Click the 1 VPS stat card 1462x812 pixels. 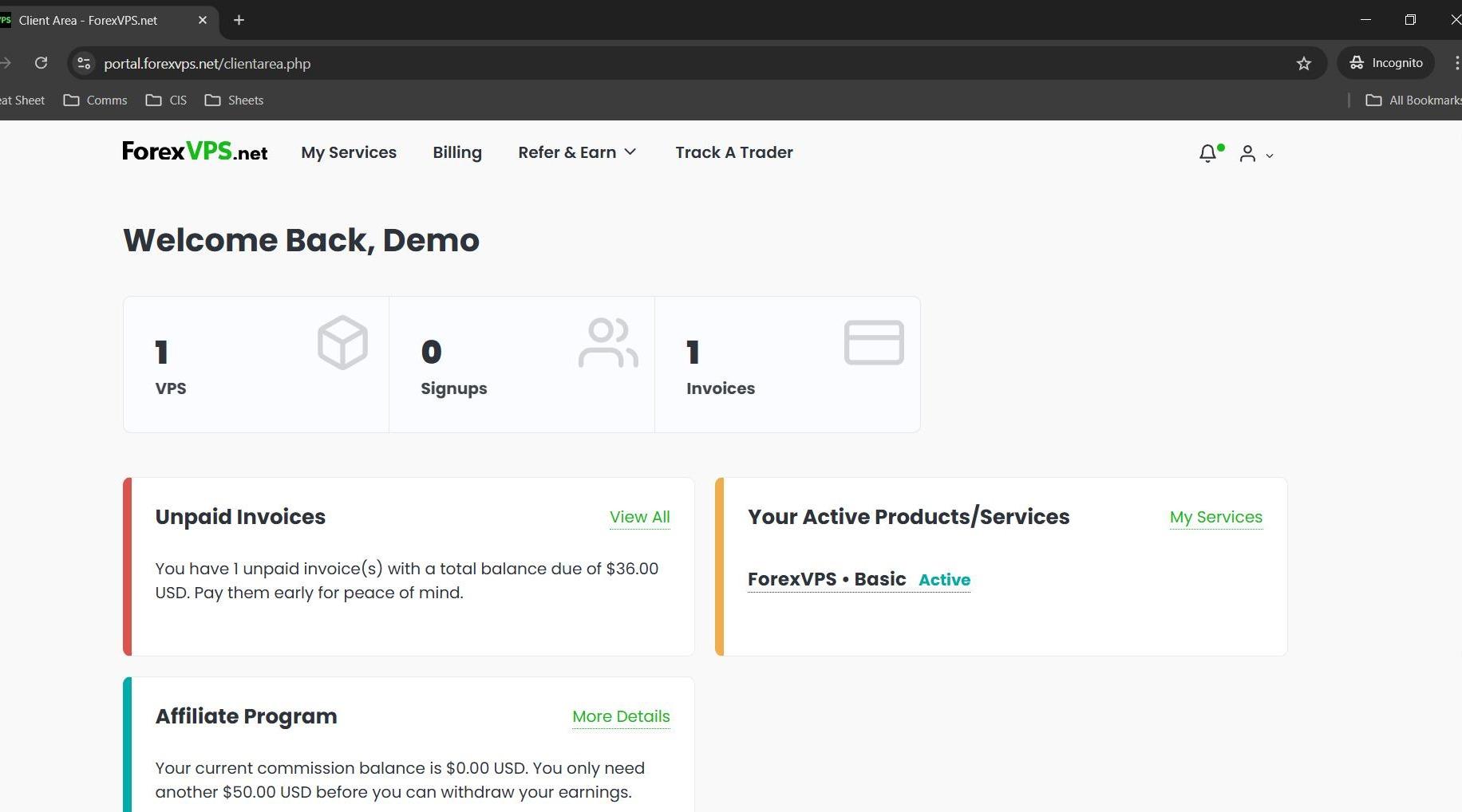pos(256,365)
